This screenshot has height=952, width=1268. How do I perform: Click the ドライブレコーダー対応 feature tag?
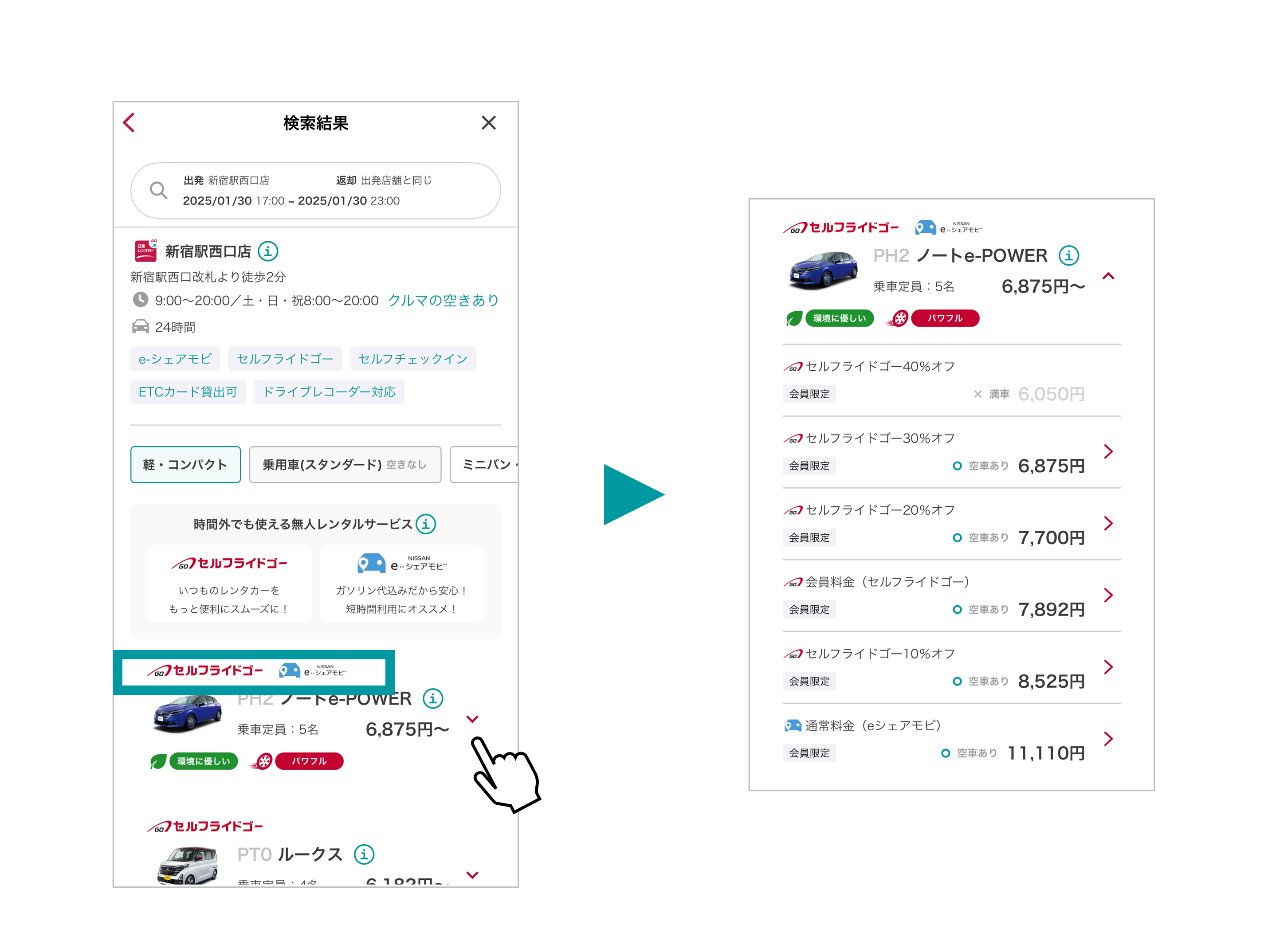329,392
